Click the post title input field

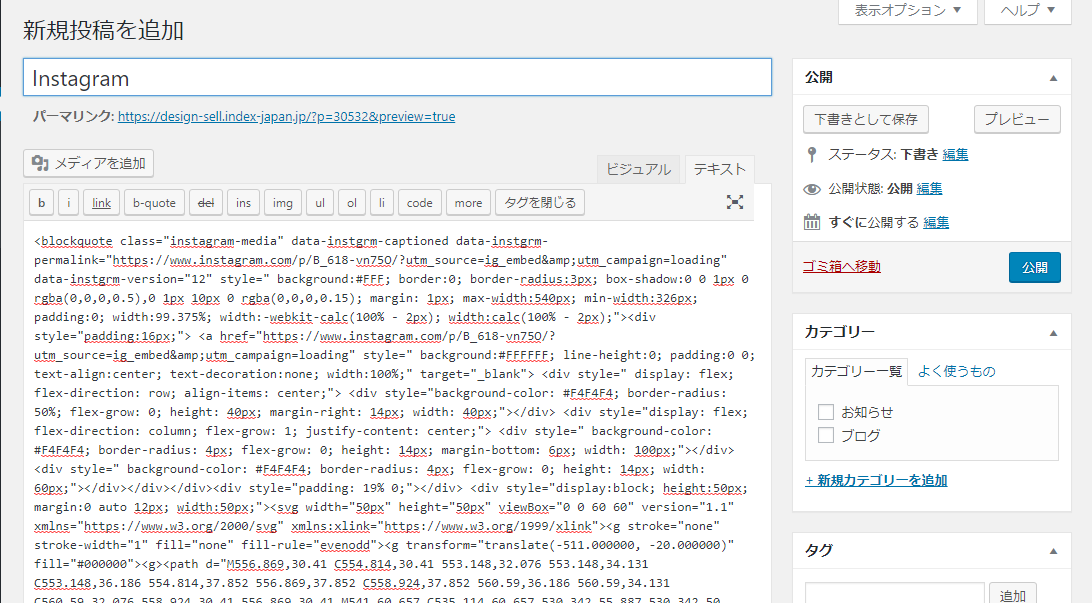pos(397,78)
